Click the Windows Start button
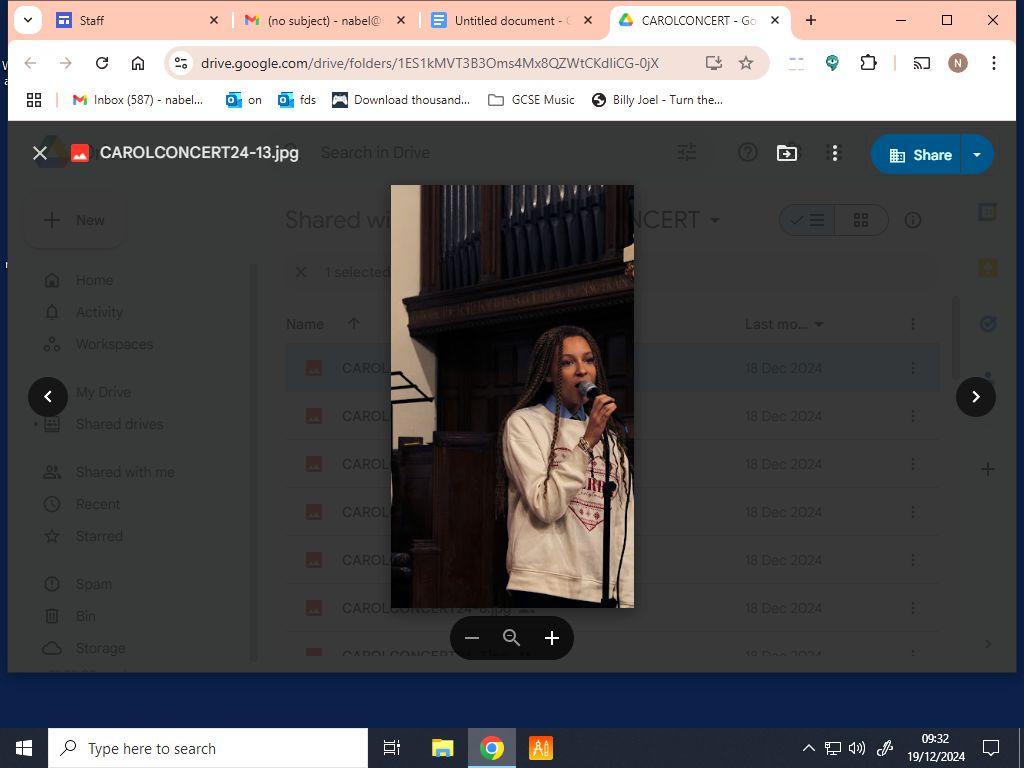This screenshot has height=768, width=1024. [x=24, y=748]
